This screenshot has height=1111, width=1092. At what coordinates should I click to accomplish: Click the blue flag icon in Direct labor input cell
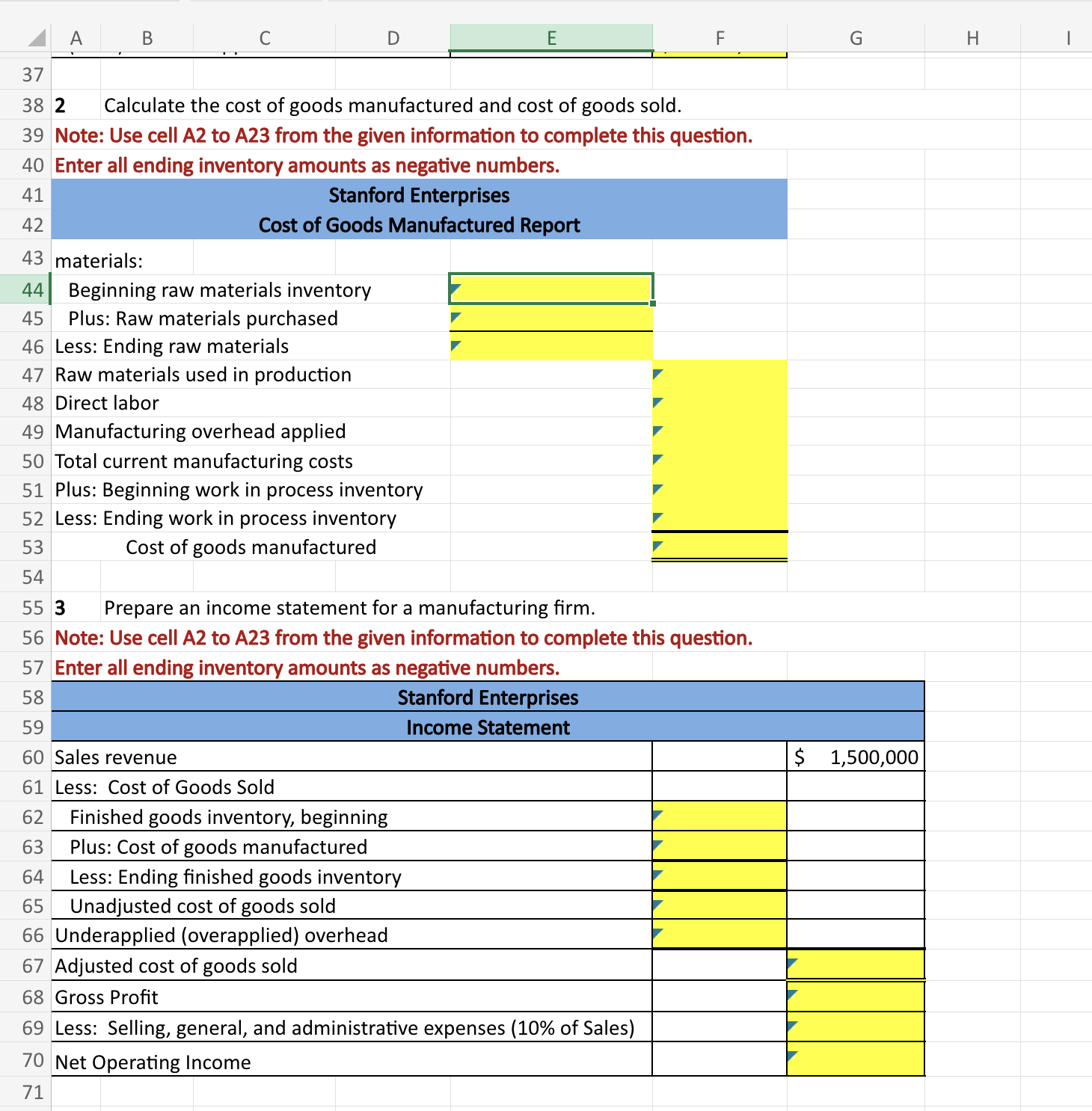tap(658, 401)
